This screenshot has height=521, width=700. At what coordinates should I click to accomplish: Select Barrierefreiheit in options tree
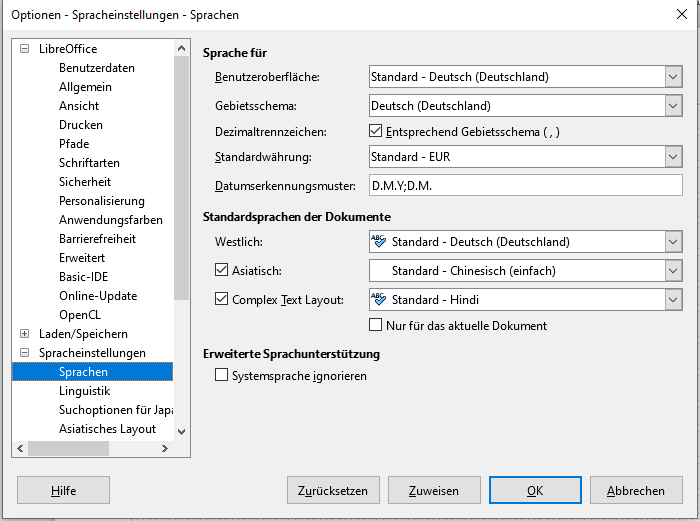(x=97, y=239)
